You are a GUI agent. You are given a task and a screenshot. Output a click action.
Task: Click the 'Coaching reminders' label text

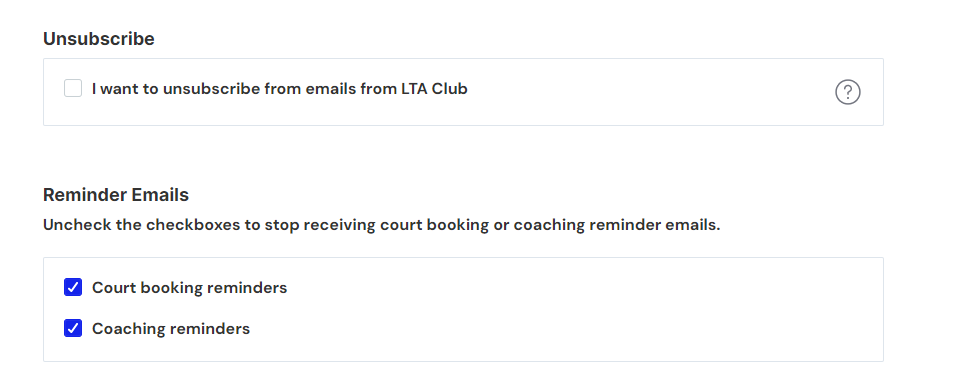click(x=171, y=328)
